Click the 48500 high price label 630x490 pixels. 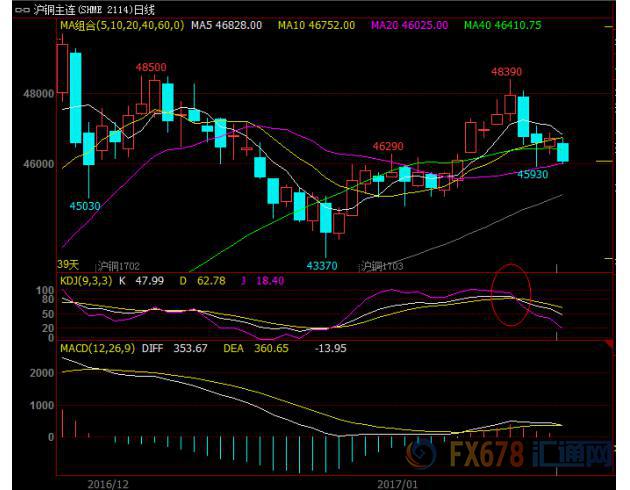pyautogui.click(x=151, y=67)
